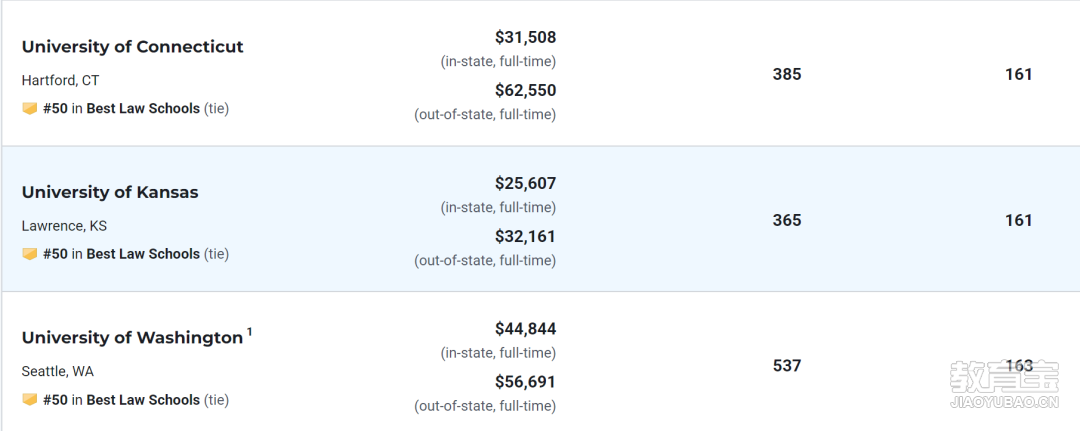Click the enrollment value 385 for Connecticut
1080x431 pixels.
click(787, 74)
